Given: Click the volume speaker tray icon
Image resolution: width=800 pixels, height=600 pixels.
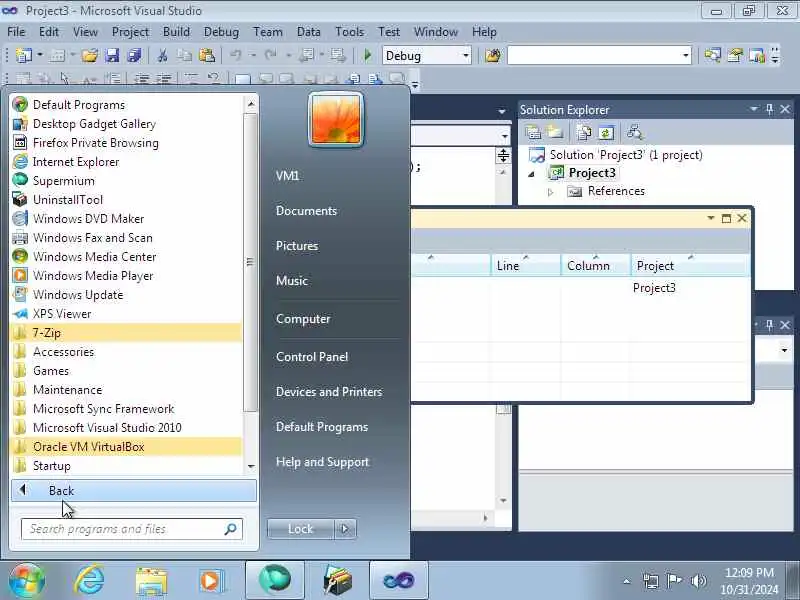Looking at the screenshot, I should pyautogui.click(x=698, y=581).
